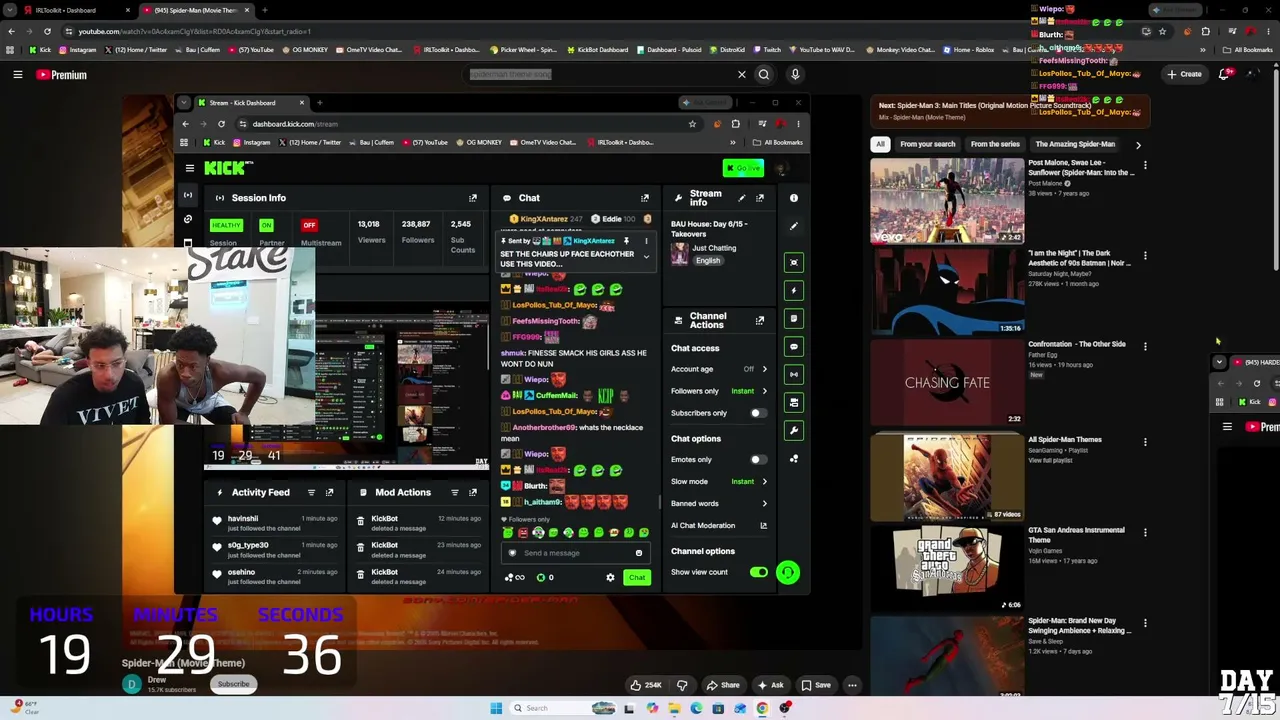
Task: Expand the pinned chat message chevron
Action: pos(646,257)
